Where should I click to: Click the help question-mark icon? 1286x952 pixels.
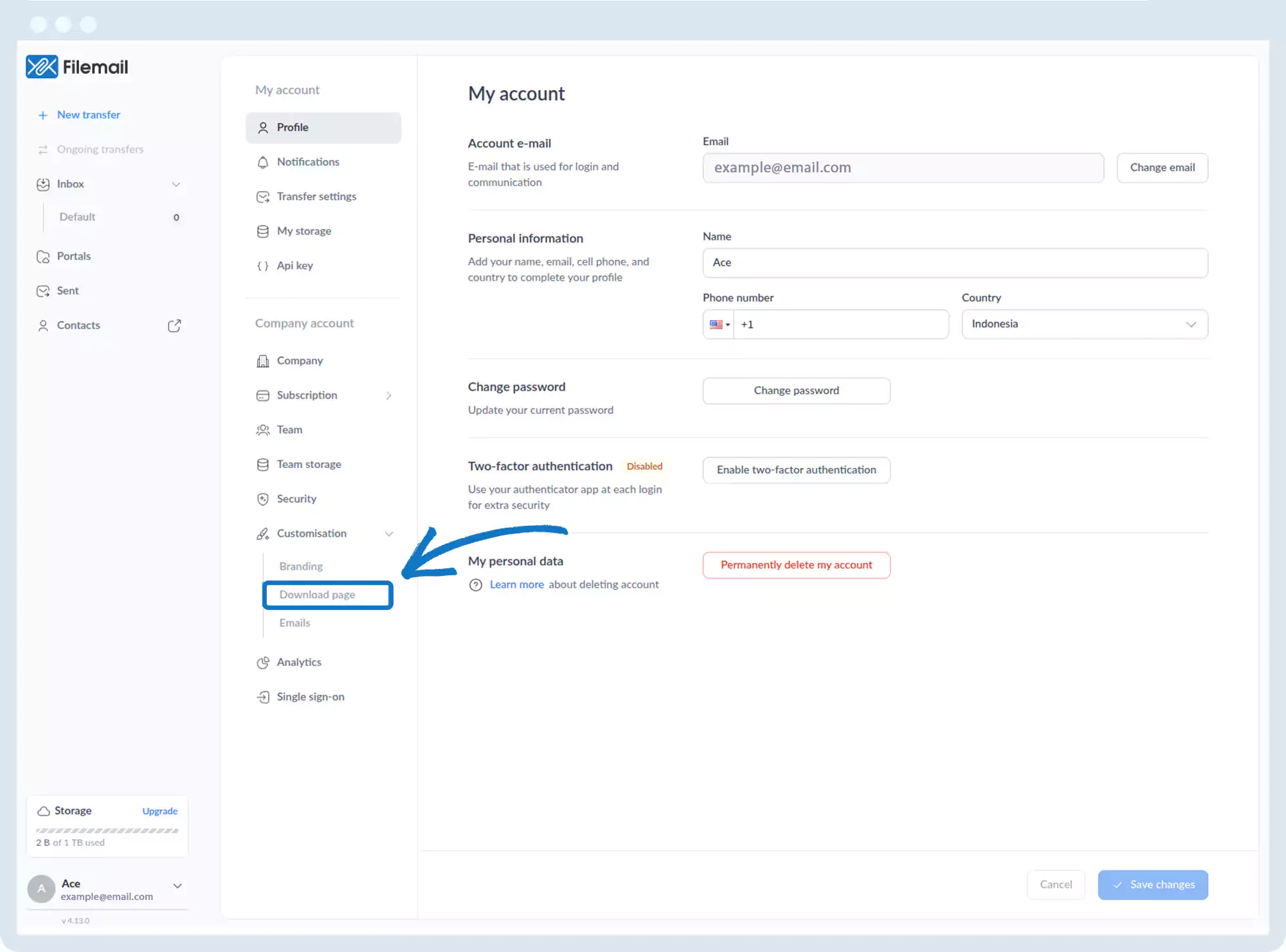pyautogui.click(x=476, y=585)
